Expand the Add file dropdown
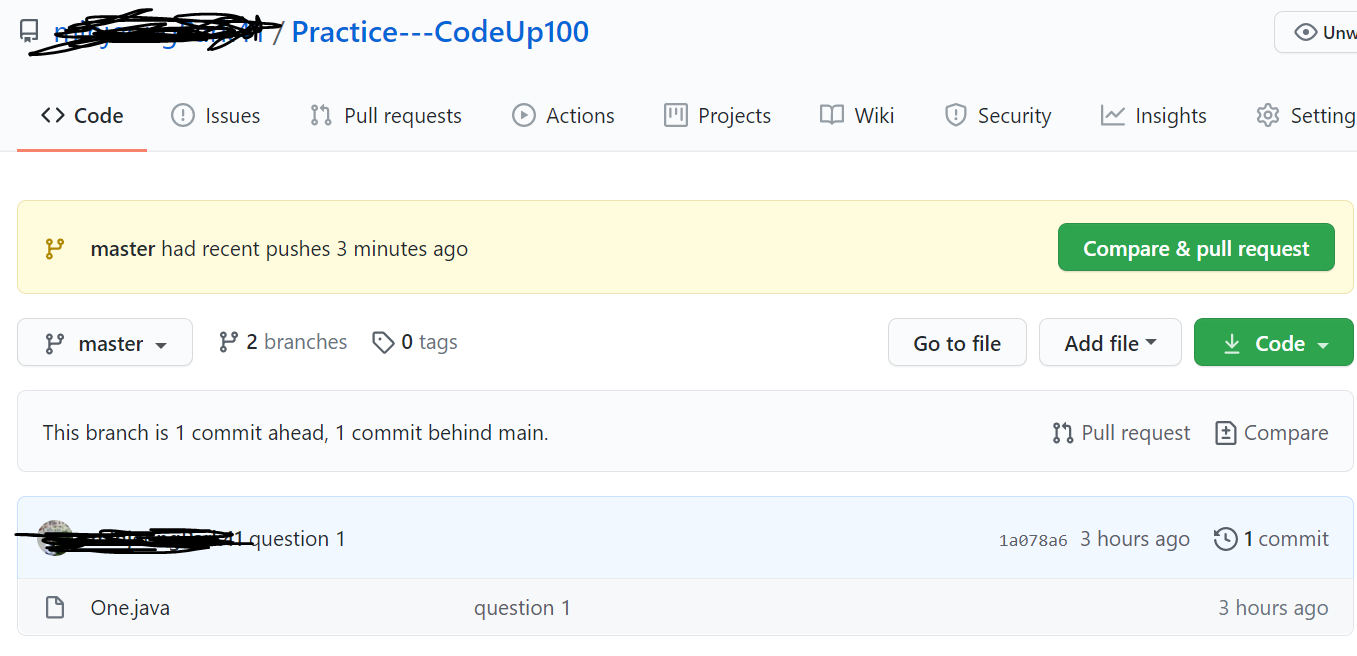The image size is (1357, 656). [x=1110, y=343]
